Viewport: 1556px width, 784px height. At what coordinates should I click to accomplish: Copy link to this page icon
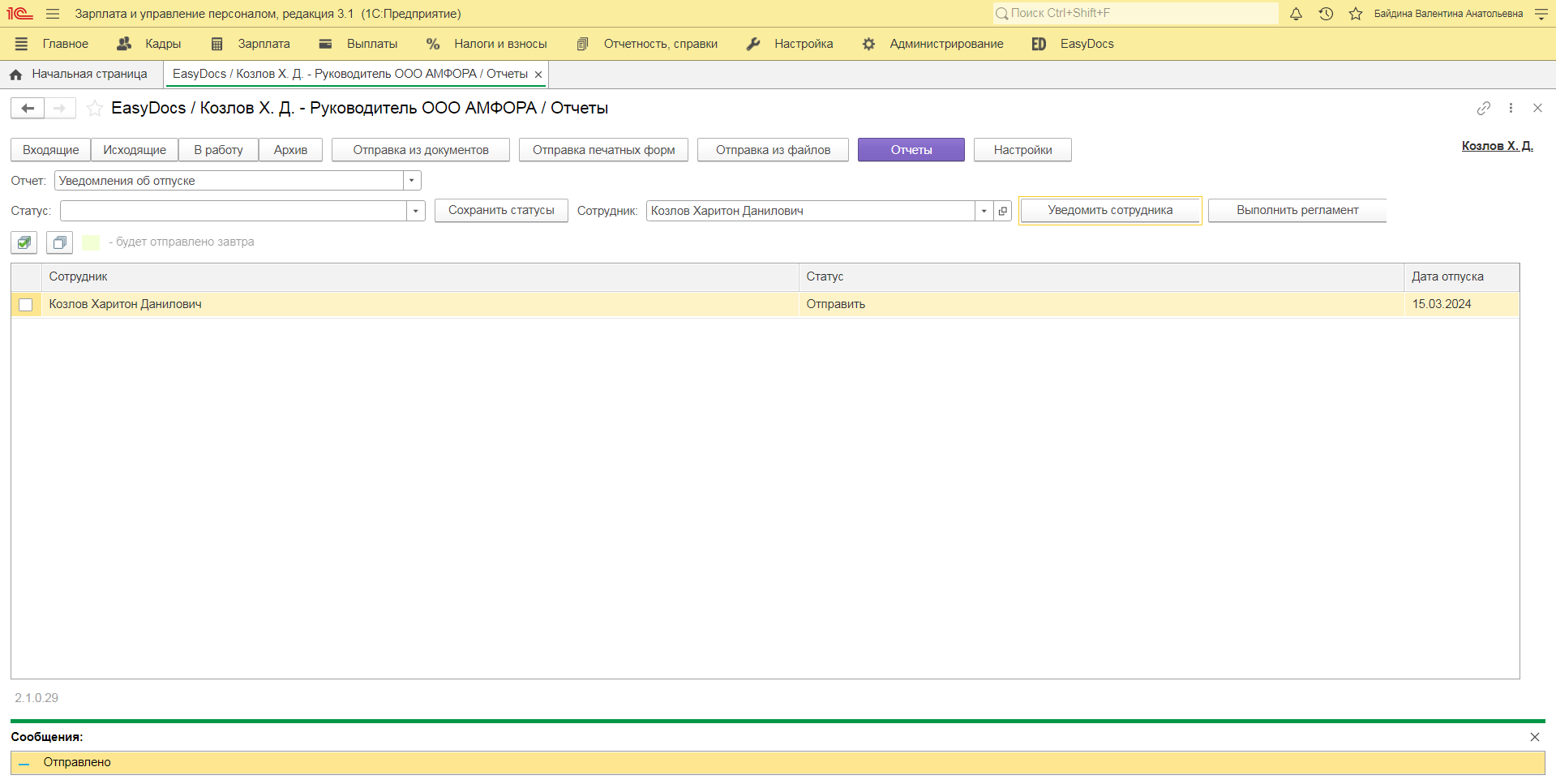[1483, 108]
